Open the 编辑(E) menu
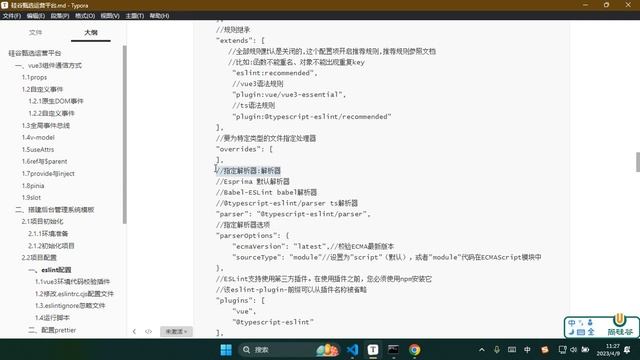Screen dimensions: 640x360 pos(36,16)
